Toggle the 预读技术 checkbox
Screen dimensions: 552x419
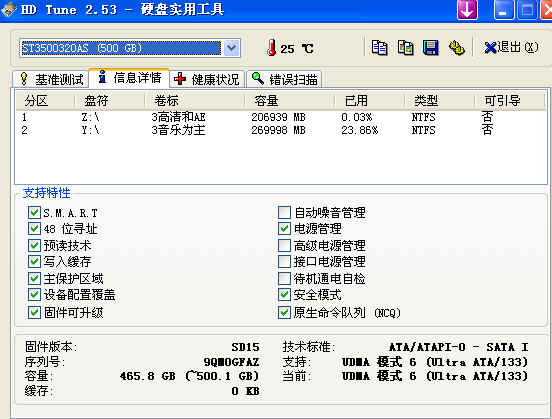pyautogui.click(x=34, y=245)
